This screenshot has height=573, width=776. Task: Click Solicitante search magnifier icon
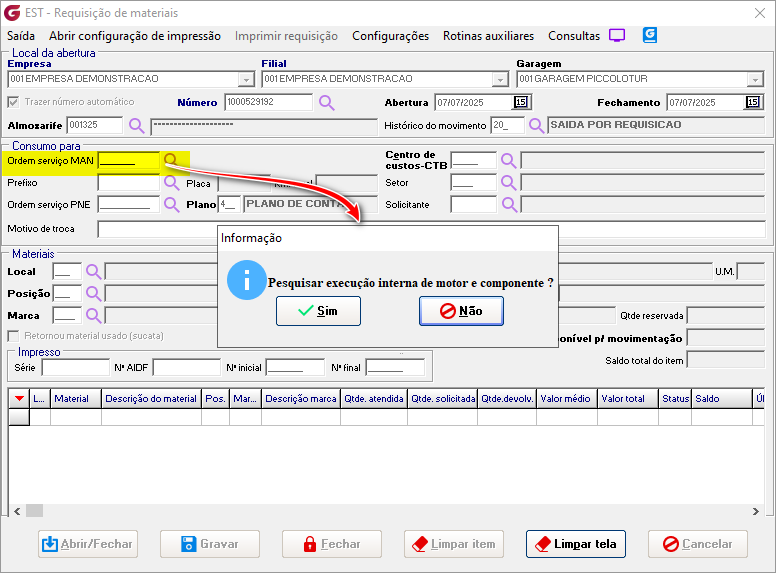click(x=509, y=204)
